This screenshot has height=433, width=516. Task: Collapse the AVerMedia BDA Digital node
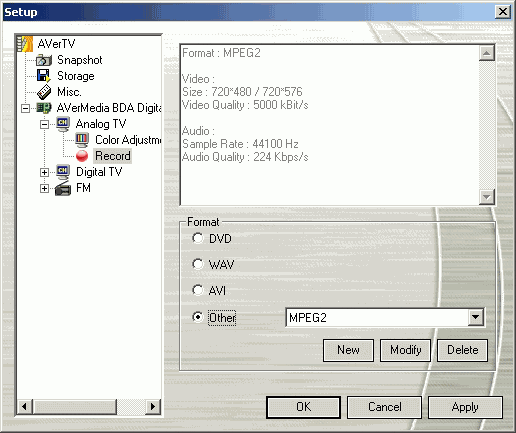25,108
